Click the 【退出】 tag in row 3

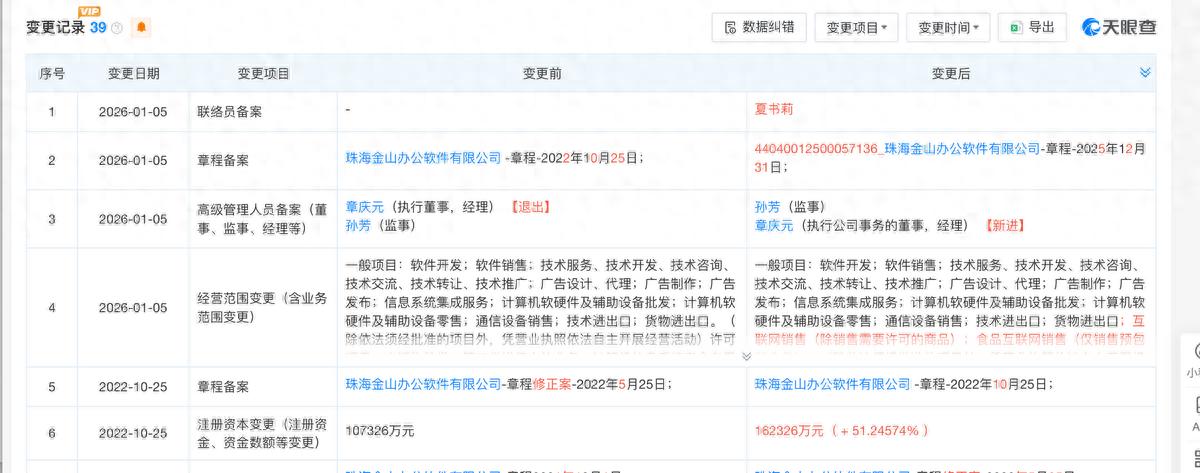click(x=530, y=207)
